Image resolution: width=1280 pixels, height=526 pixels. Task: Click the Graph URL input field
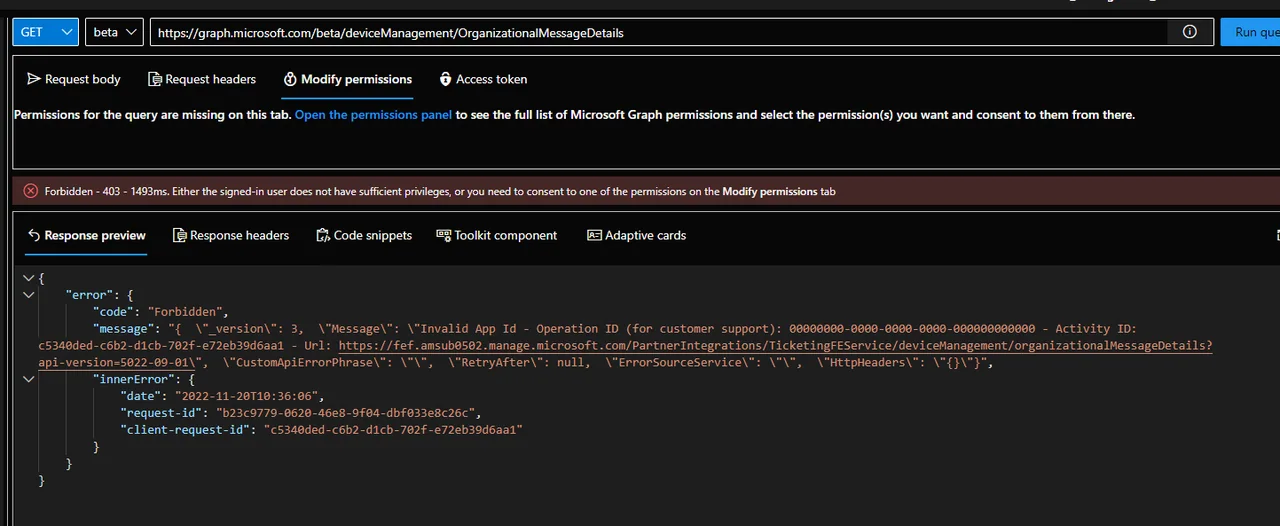pyautogui.click(x=658, y=32)
